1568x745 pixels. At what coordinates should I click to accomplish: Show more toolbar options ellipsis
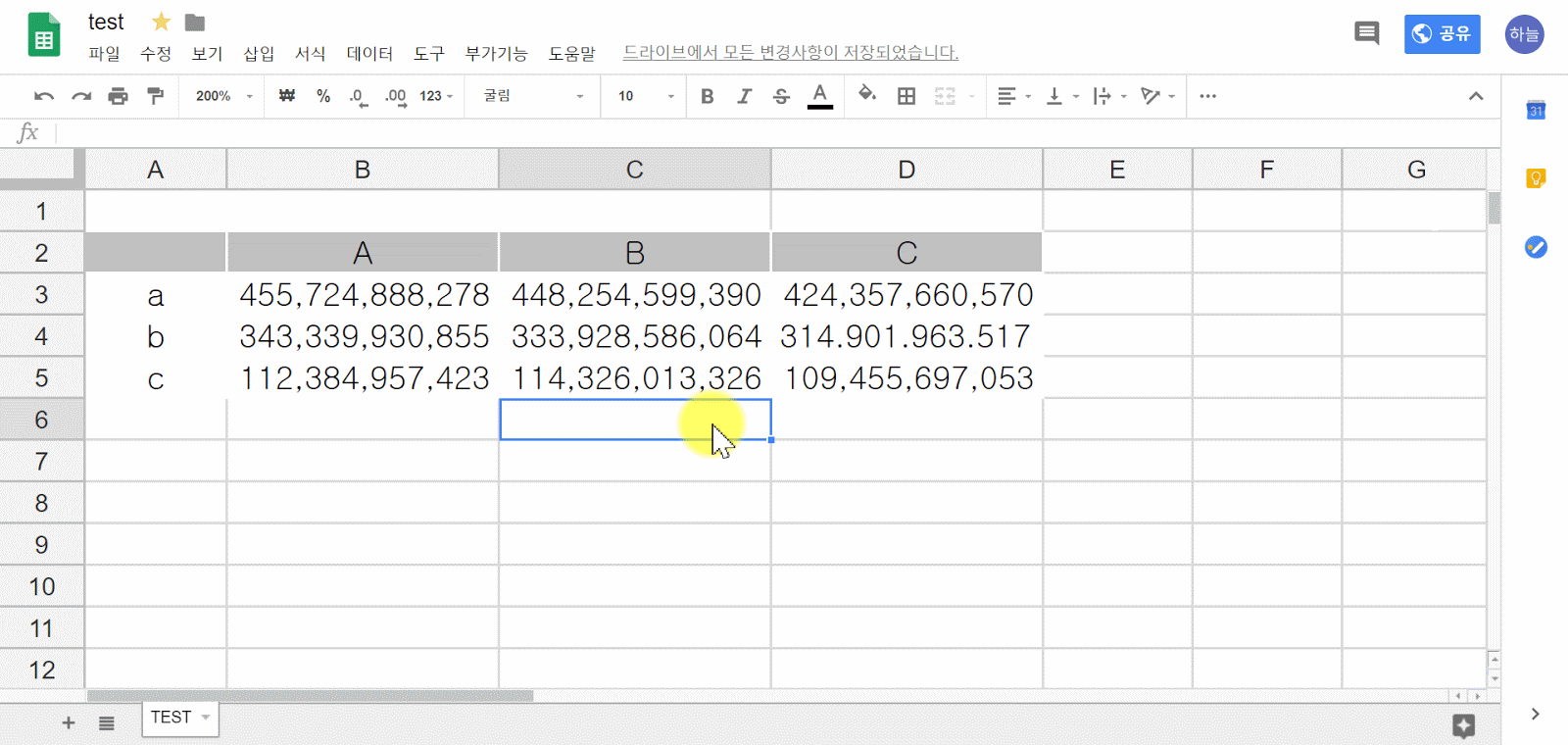tap(1207, 96)
